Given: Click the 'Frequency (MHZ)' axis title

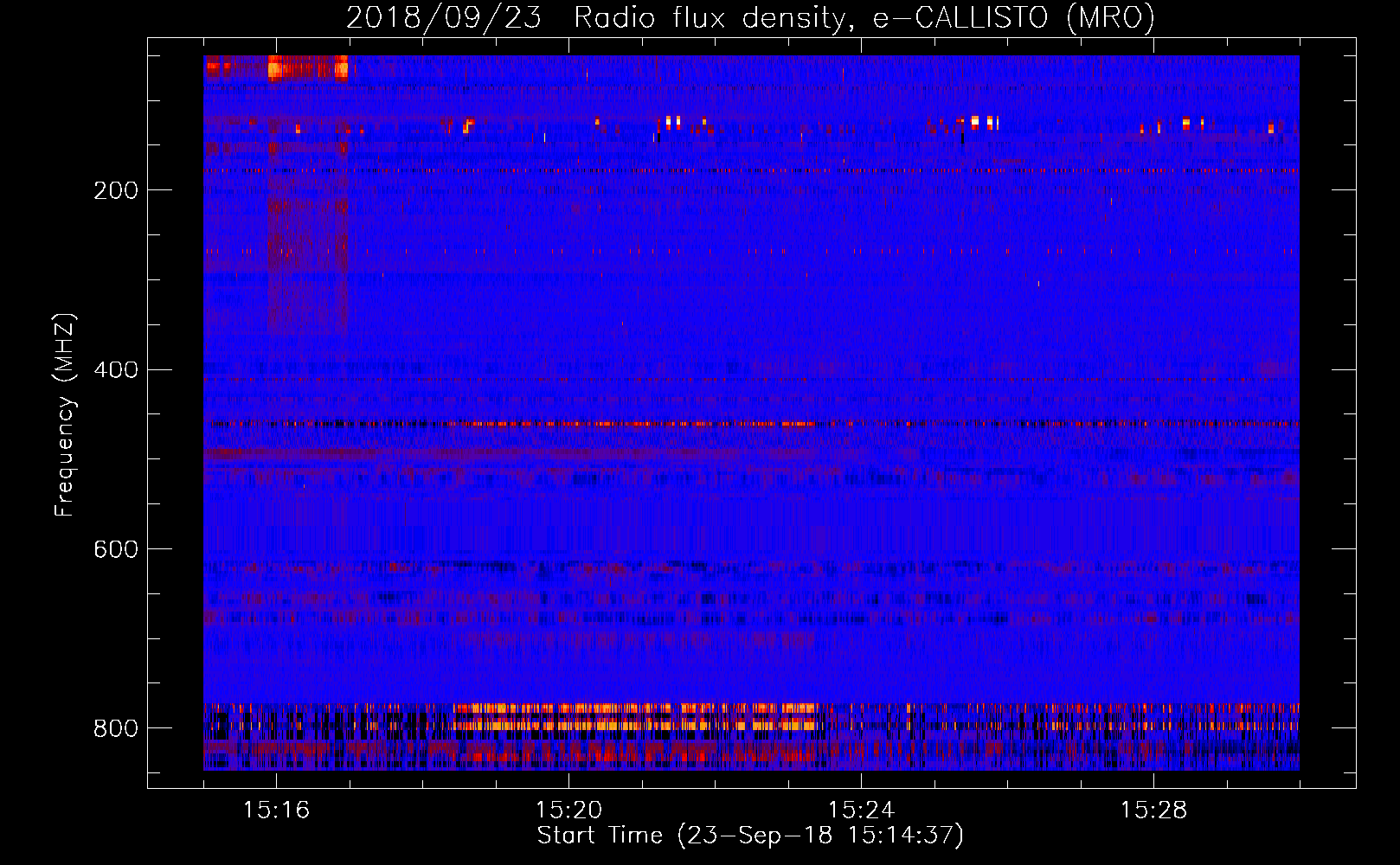Looking at the screenshot, I should point(65,414).
